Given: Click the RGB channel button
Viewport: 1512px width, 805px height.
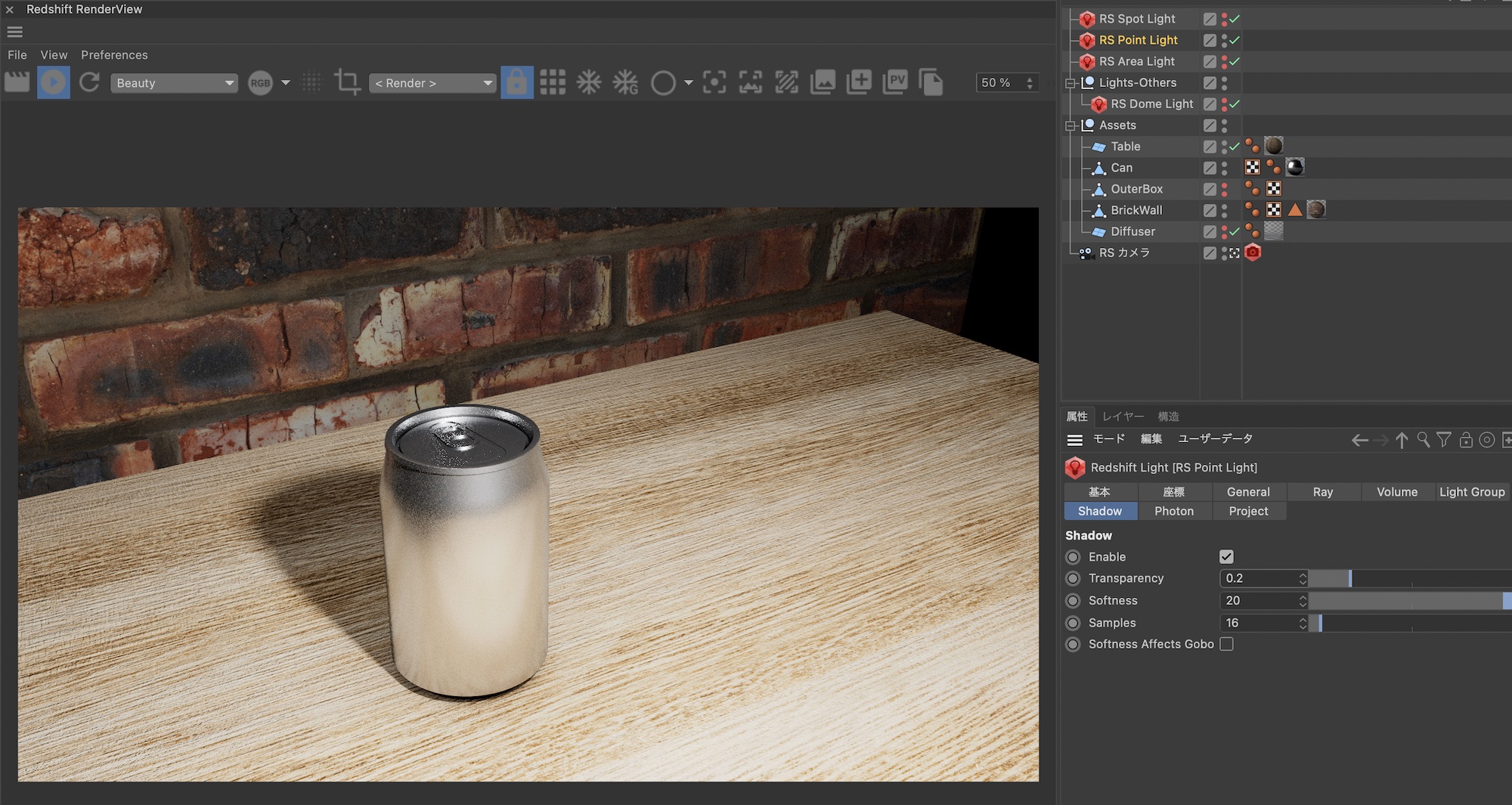Looking at the screenshot, I should pos(260,83).
